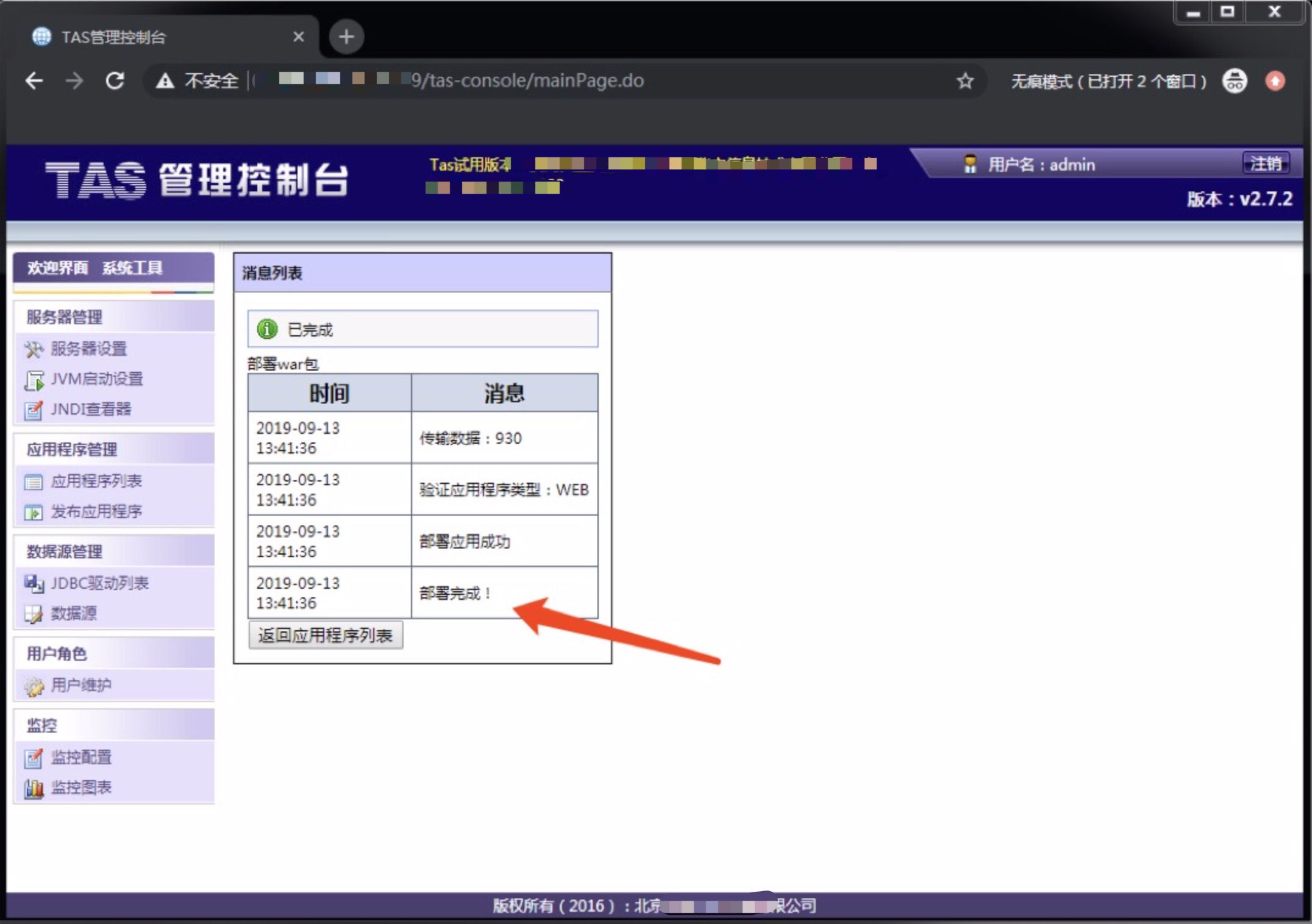Bookmark this page with the star icon
1312x924 pixels.
964,81
